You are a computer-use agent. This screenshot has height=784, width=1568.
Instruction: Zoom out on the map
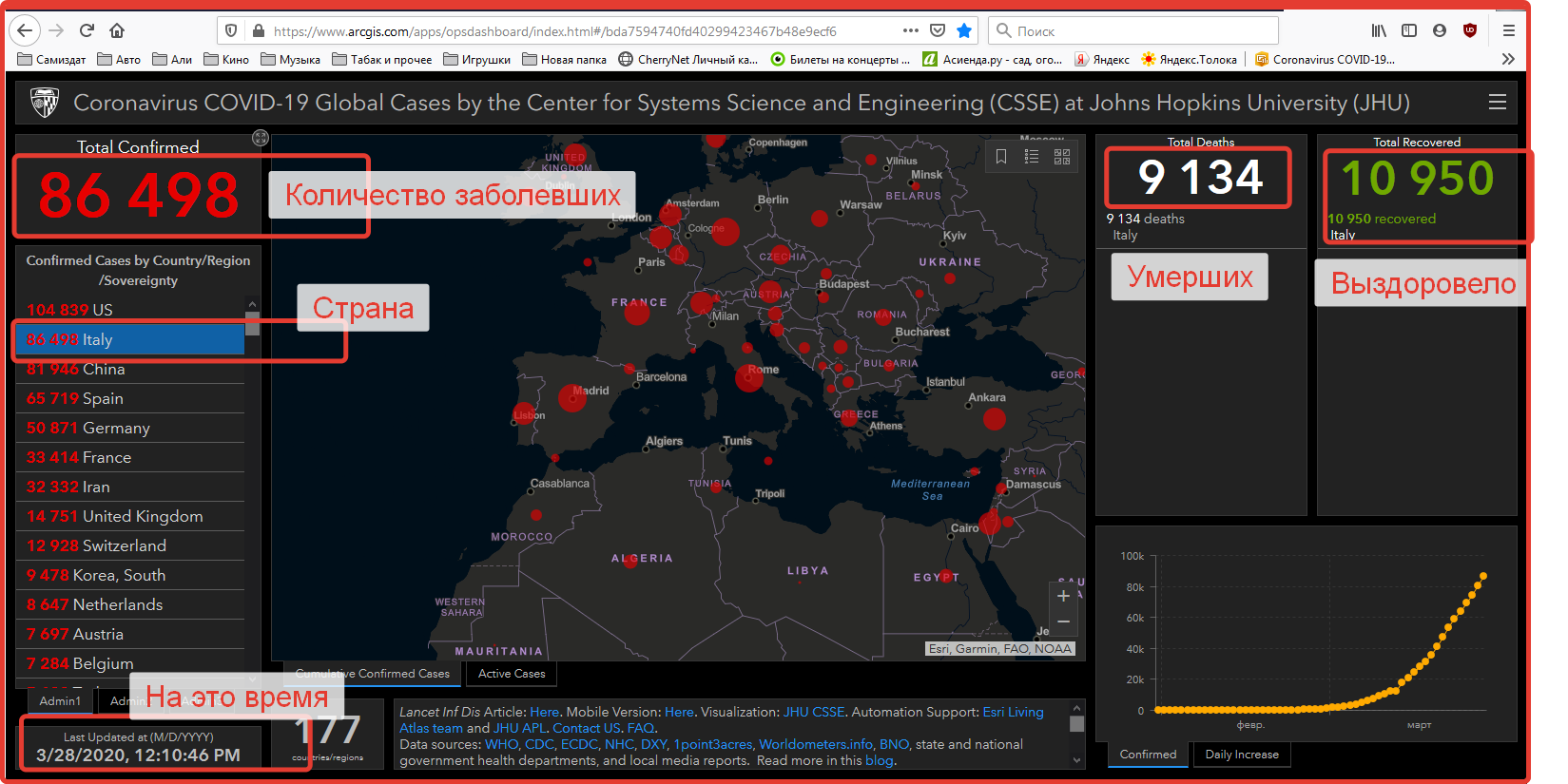point(1063,621)
